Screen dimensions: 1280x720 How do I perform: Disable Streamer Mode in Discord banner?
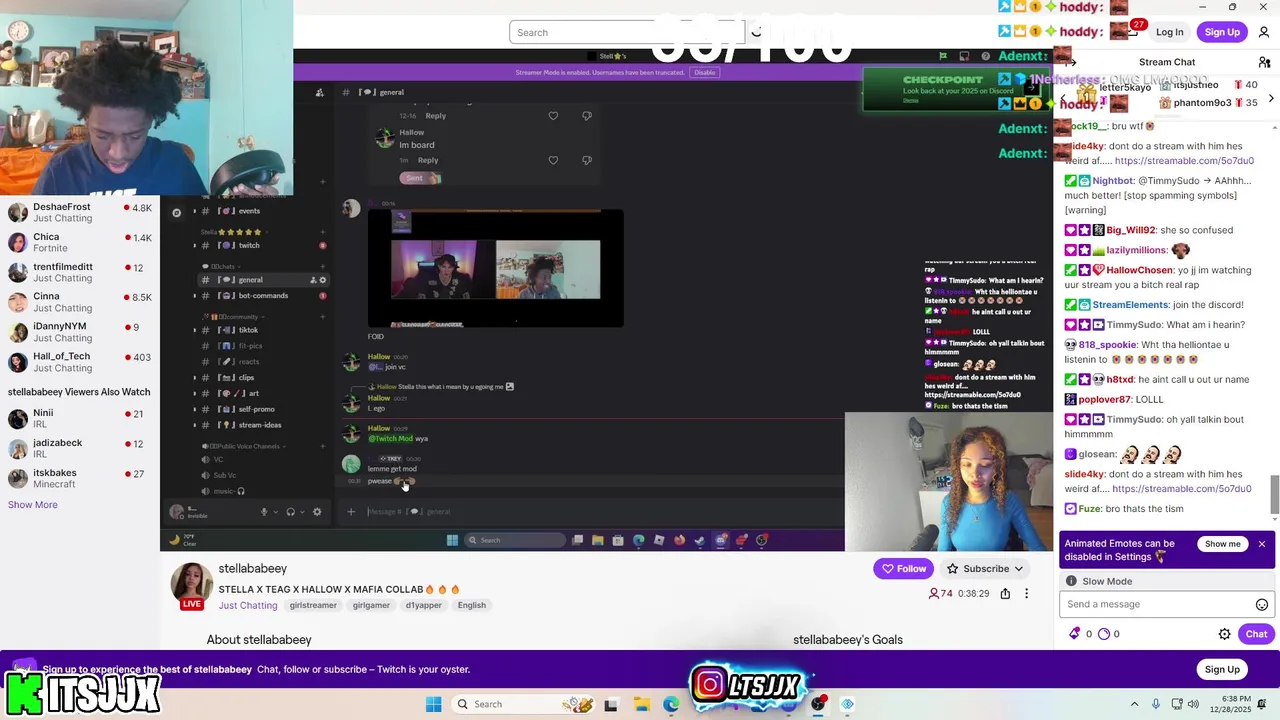[704, 73]
